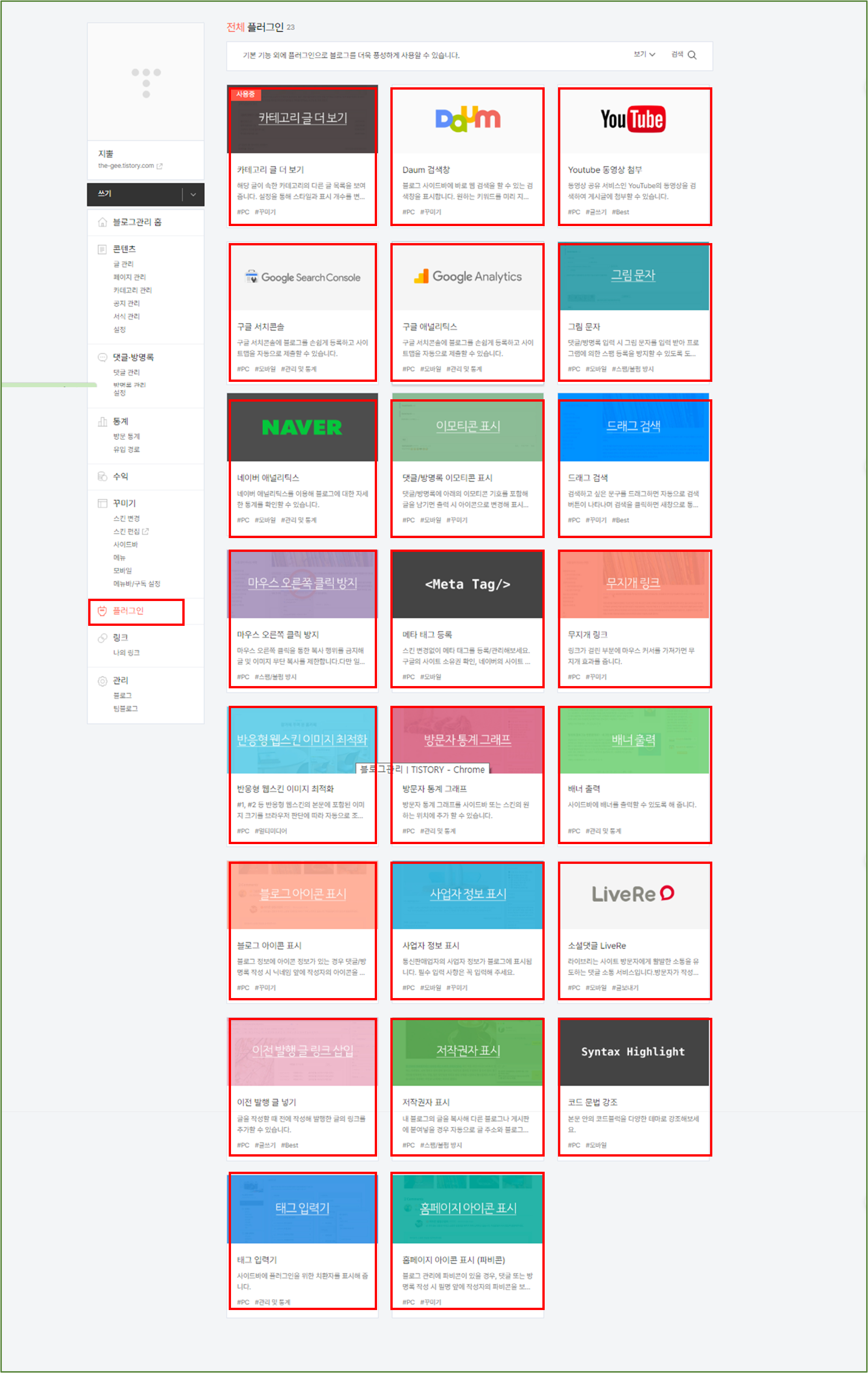Open the 보기 view dropdown

tap(644, 55)
